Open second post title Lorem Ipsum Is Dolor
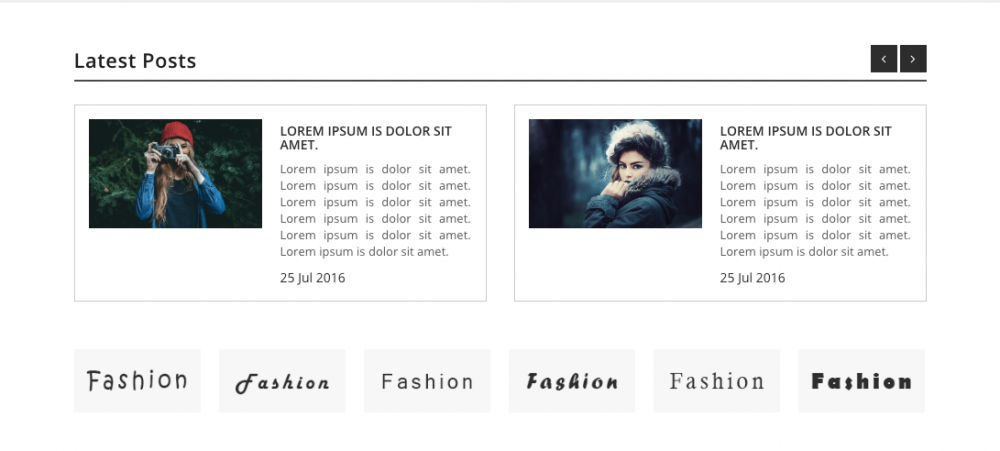 805,138
